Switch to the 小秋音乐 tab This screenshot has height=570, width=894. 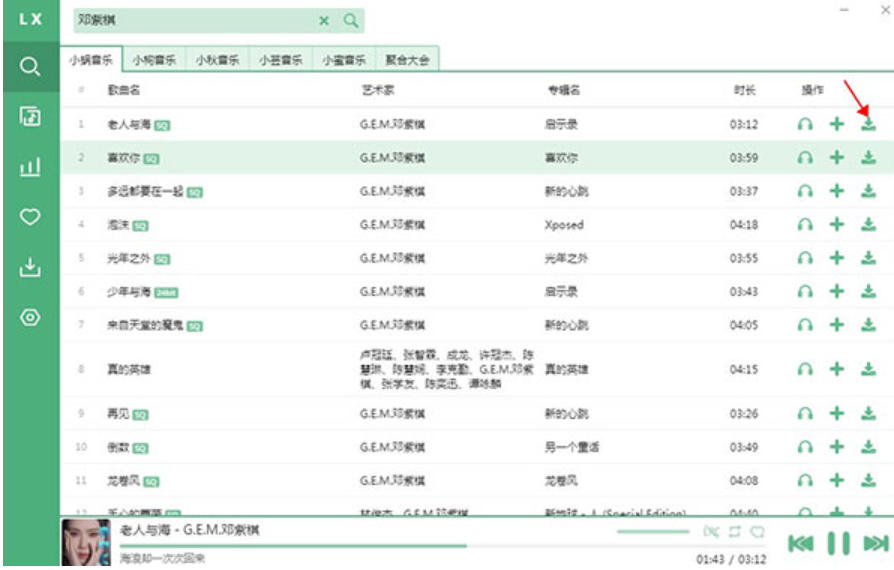218,60
